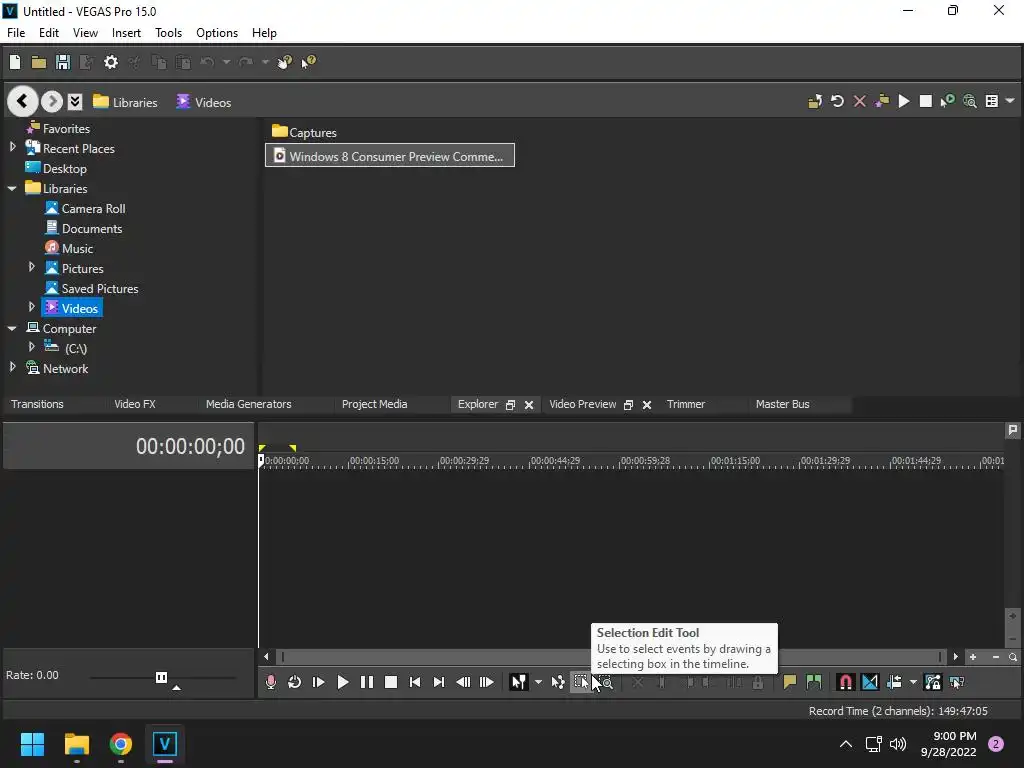Save the project with the floppy disk icon

(63, 62)
